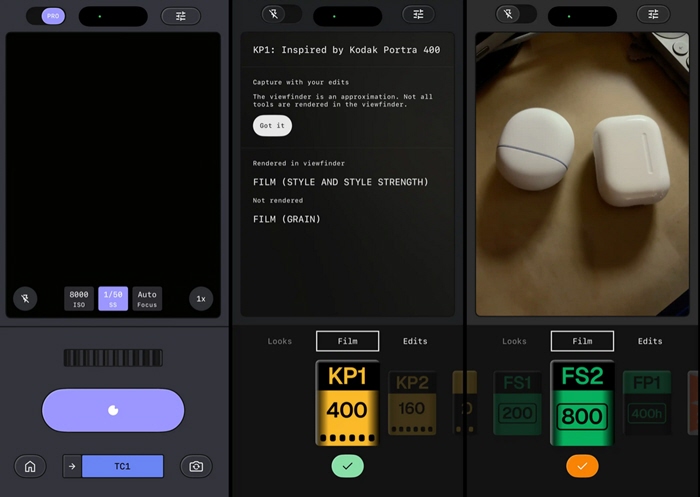Toggle flash switch in right screen
700x497 pixels.
pos(516,14)
